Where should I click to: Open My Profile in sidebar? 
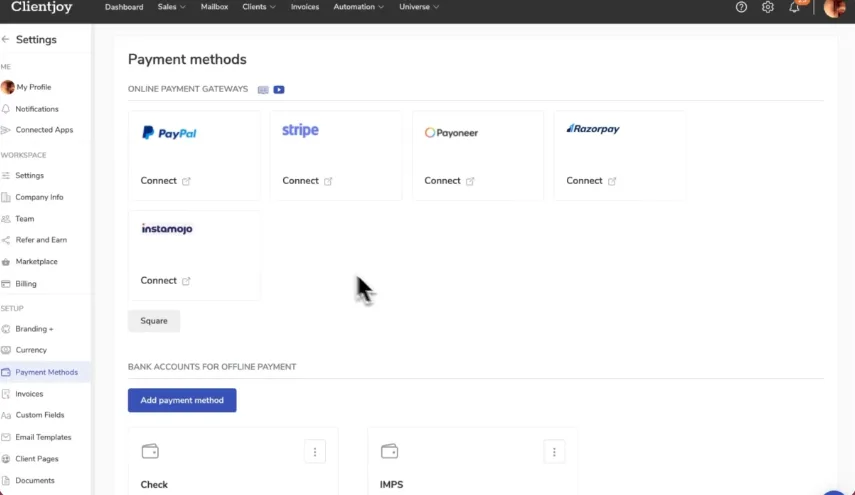(x=34, y=87)
